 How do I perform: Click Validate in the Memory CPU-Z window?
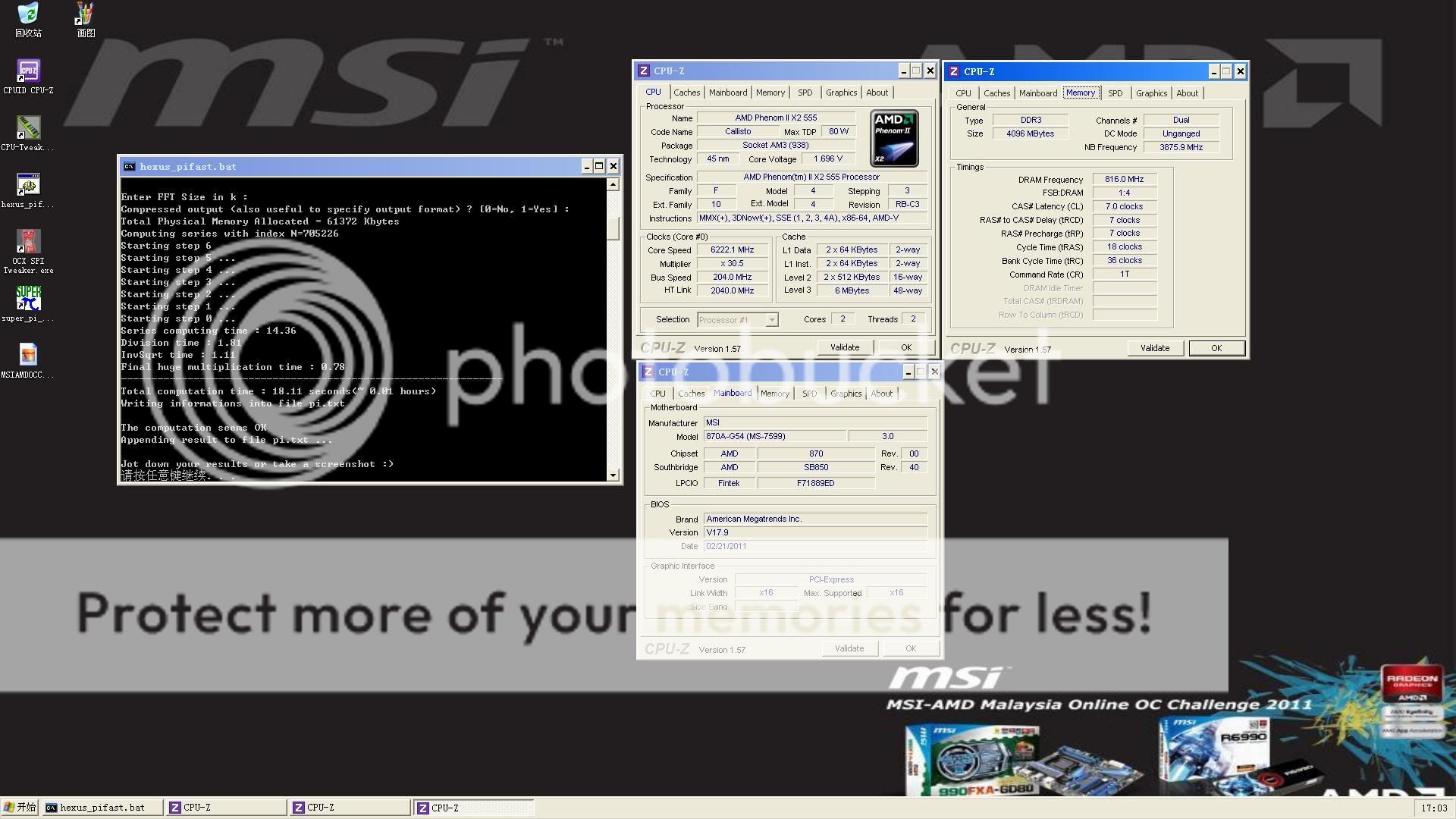(x=1154, y=348)
